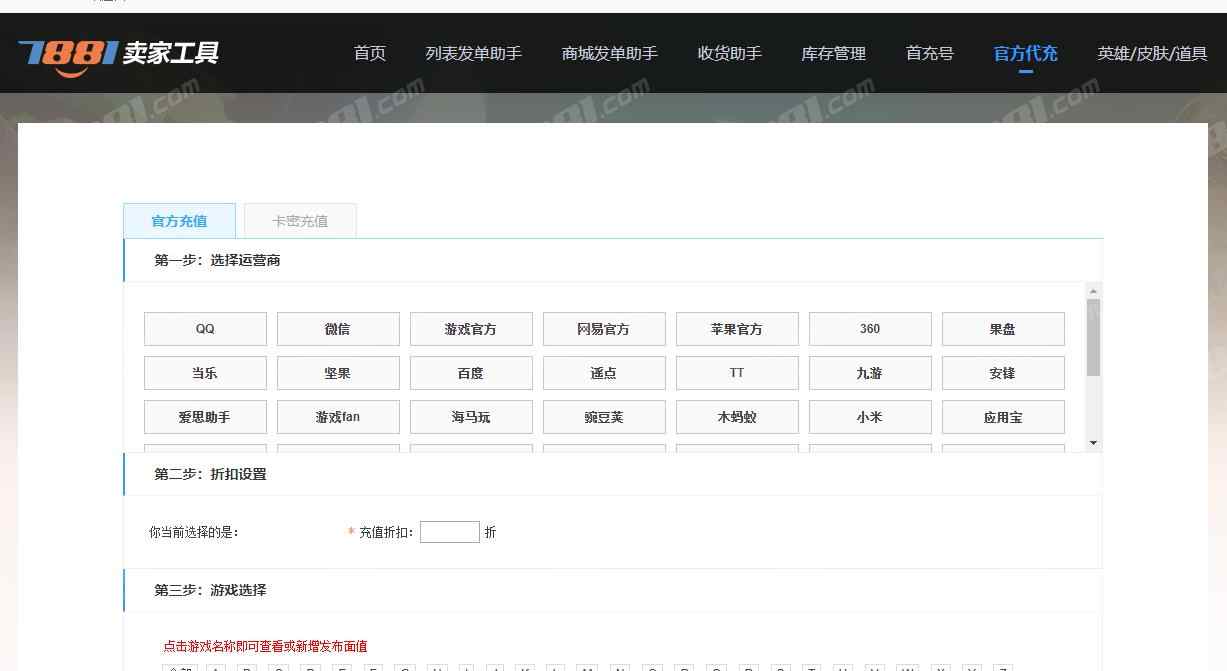Choose 爱思助手 operator button
Screen dimensions: 1227x671
(205, 417)
